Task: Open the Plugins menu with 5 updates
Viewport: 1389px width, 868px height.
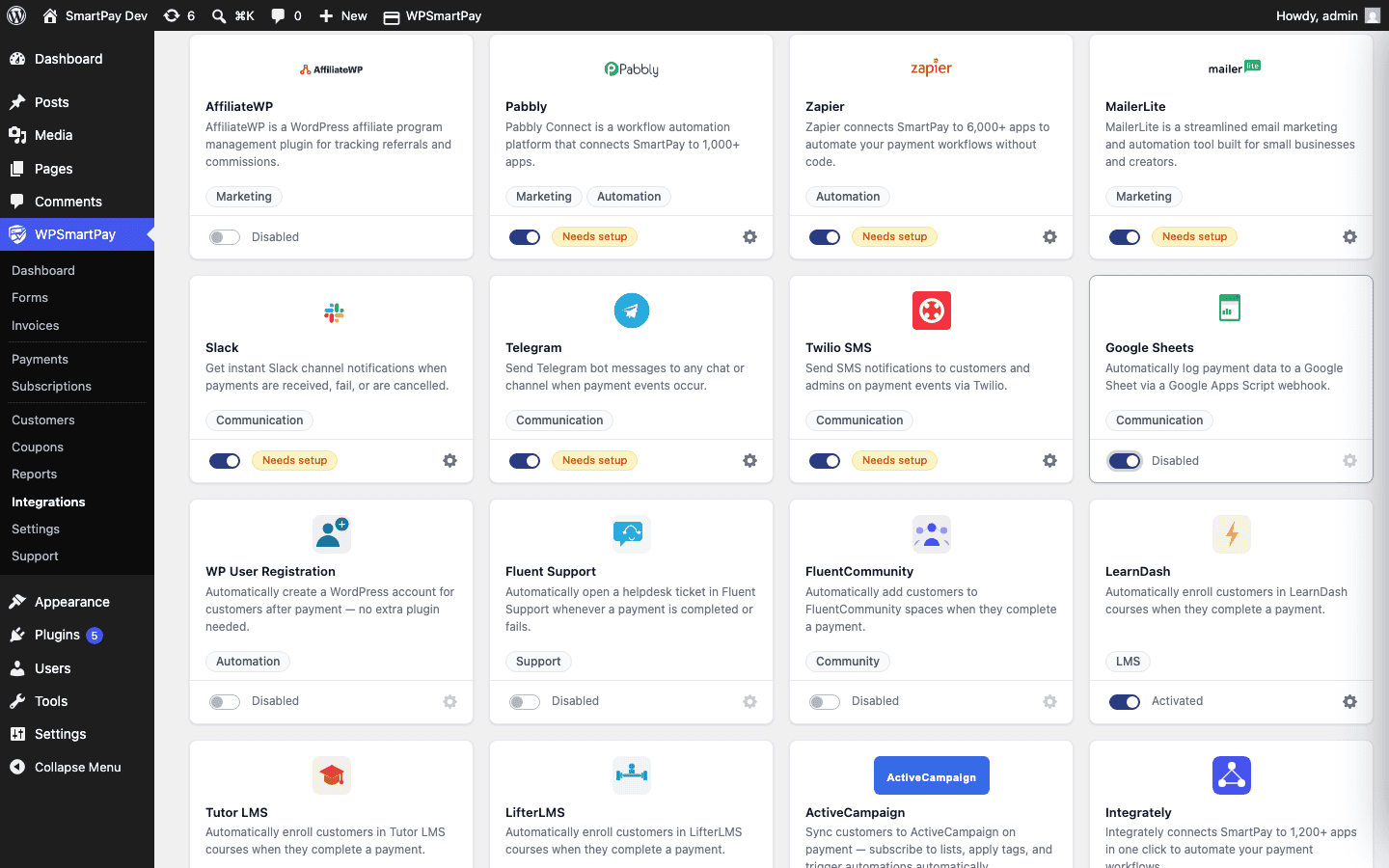Action: click(77, 635)
